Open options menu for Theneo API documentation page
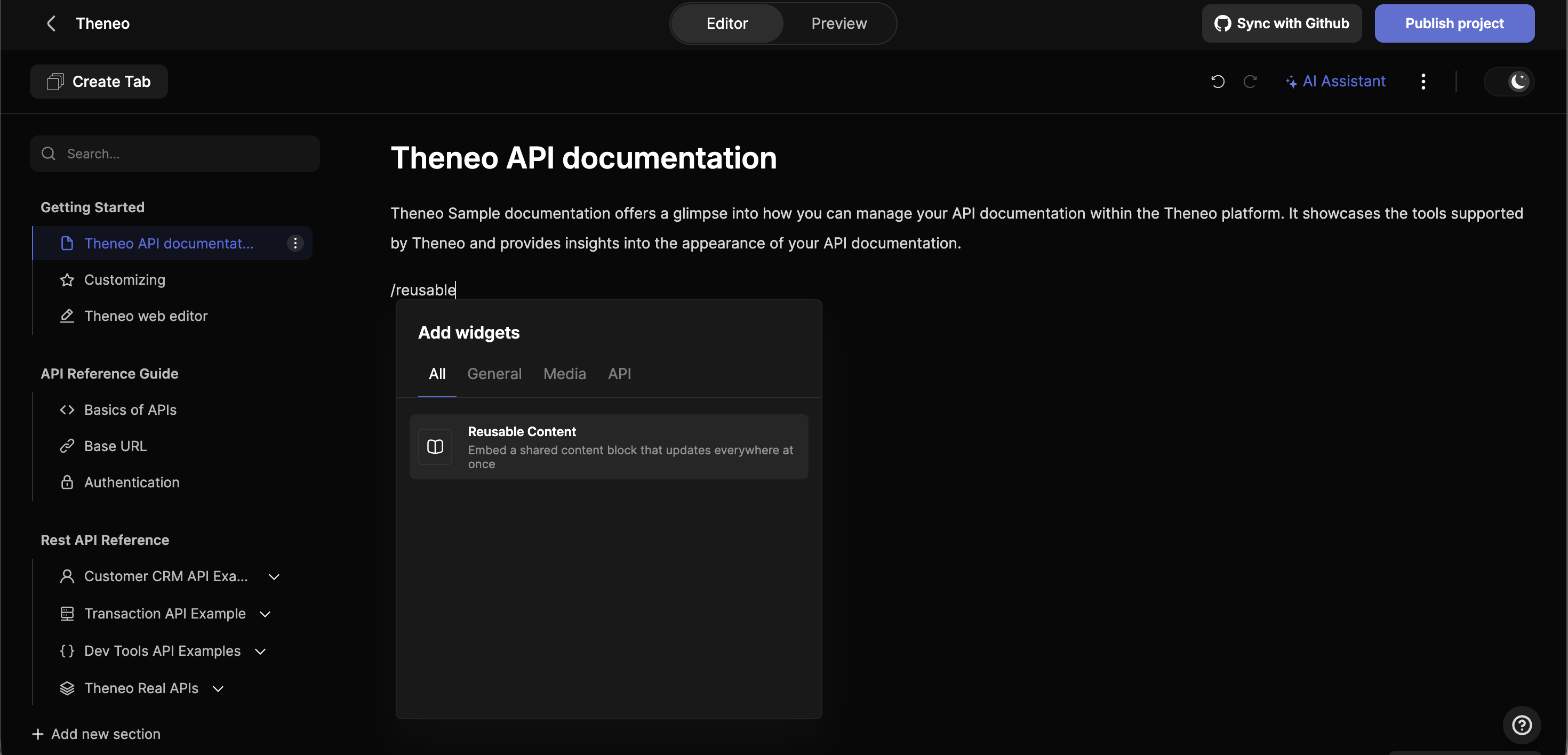This screenshot has width=1568, height=755. [x=295, y=243]
